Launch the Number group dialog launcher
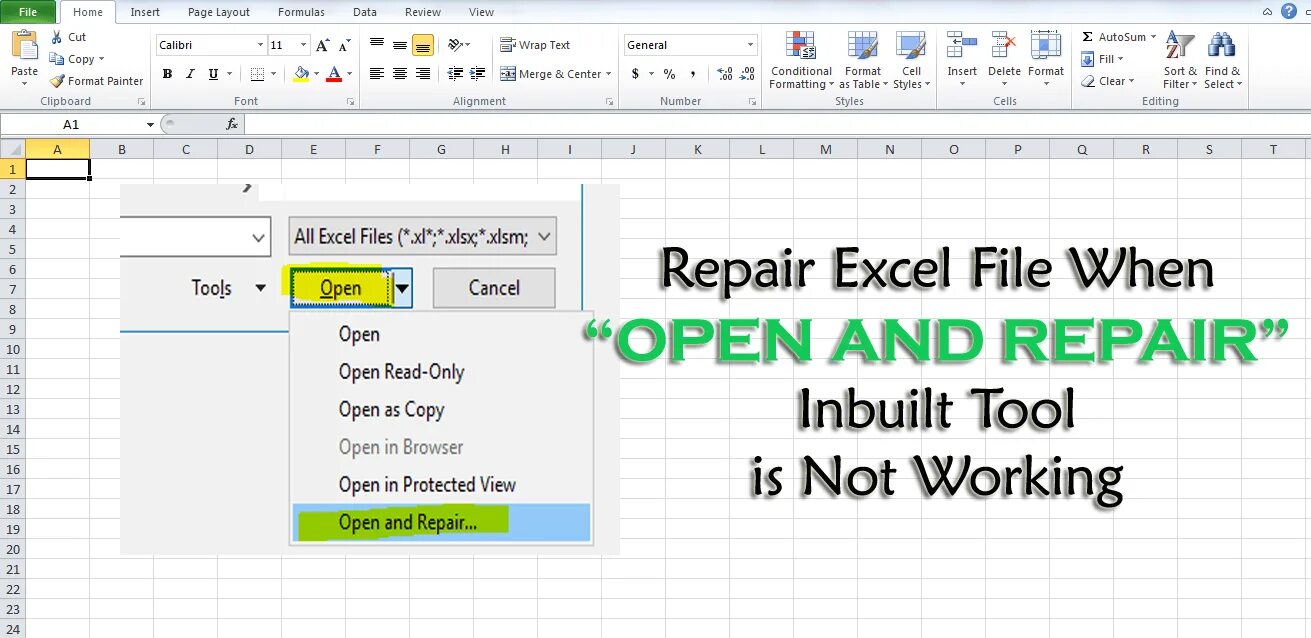 point(751,102)
